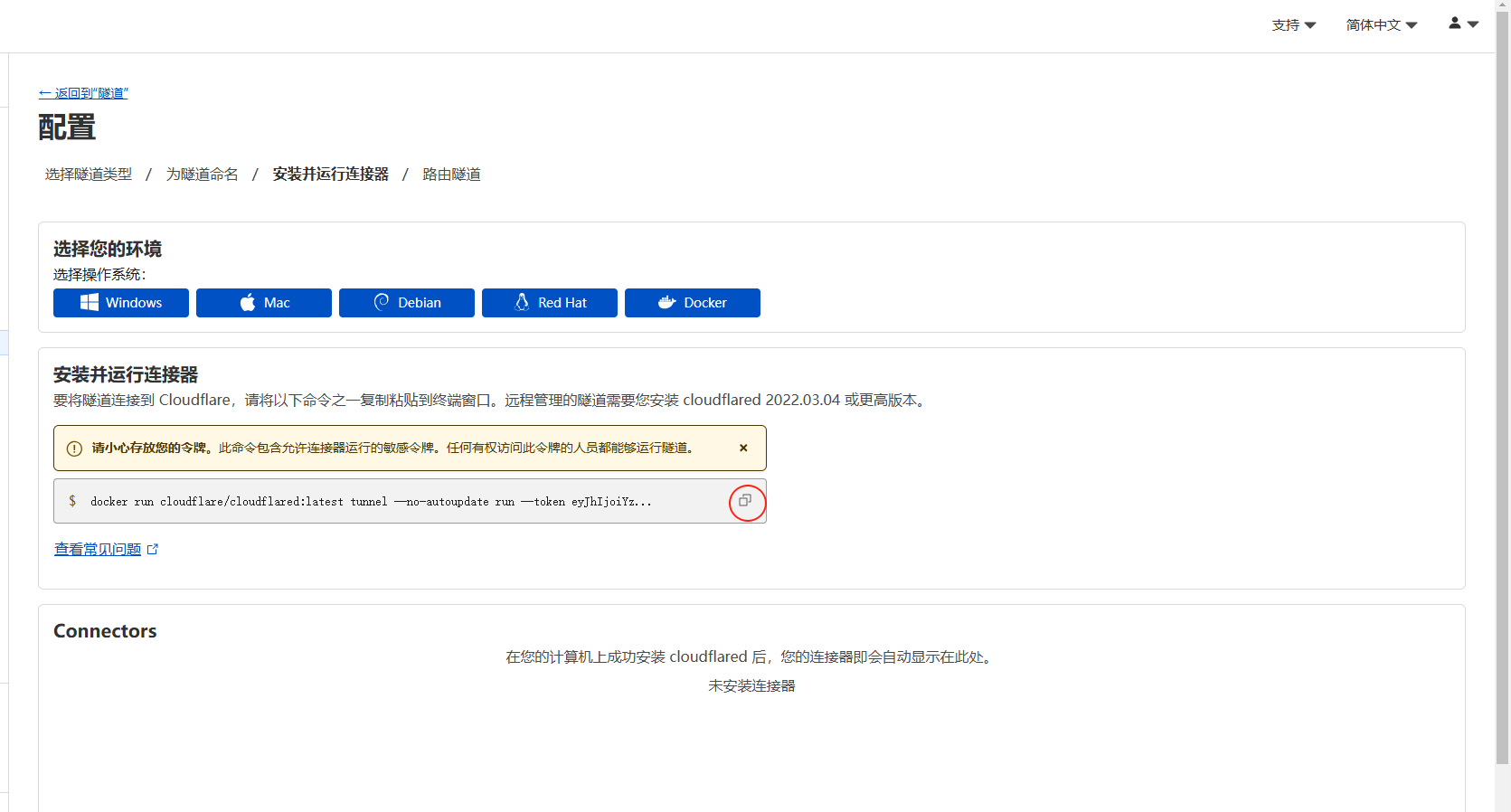Open the 简体中文 language dropdown

click(x=1382, y=25)
